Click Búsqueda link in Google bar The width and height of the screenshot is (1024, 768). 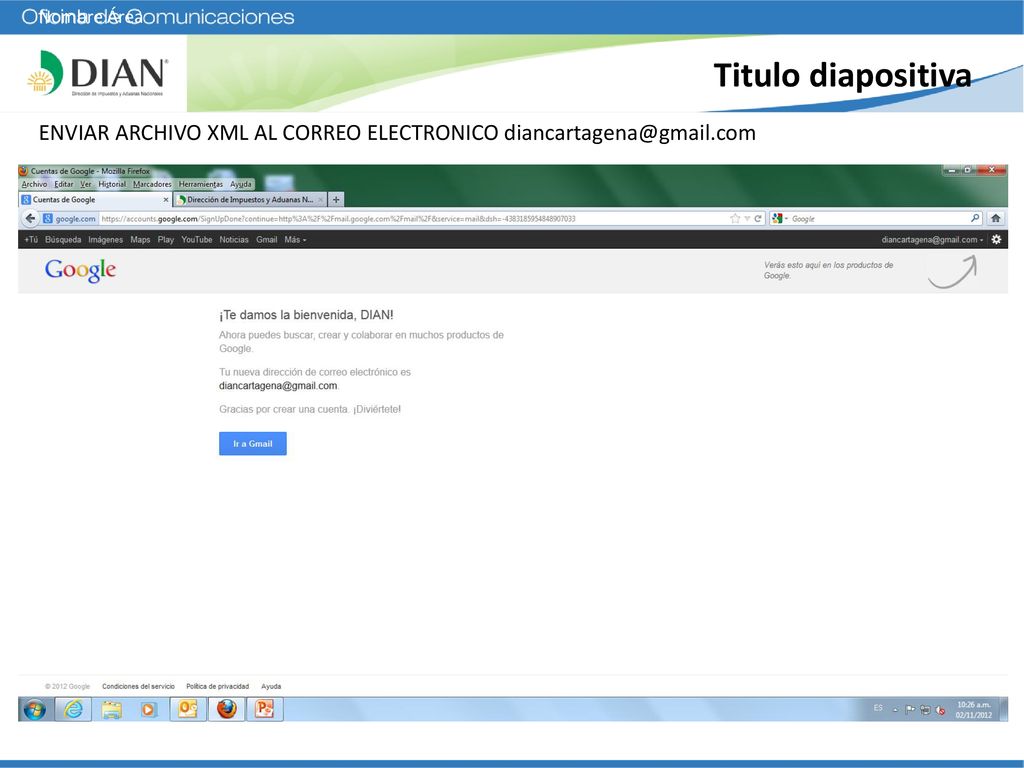coord(63,240)
